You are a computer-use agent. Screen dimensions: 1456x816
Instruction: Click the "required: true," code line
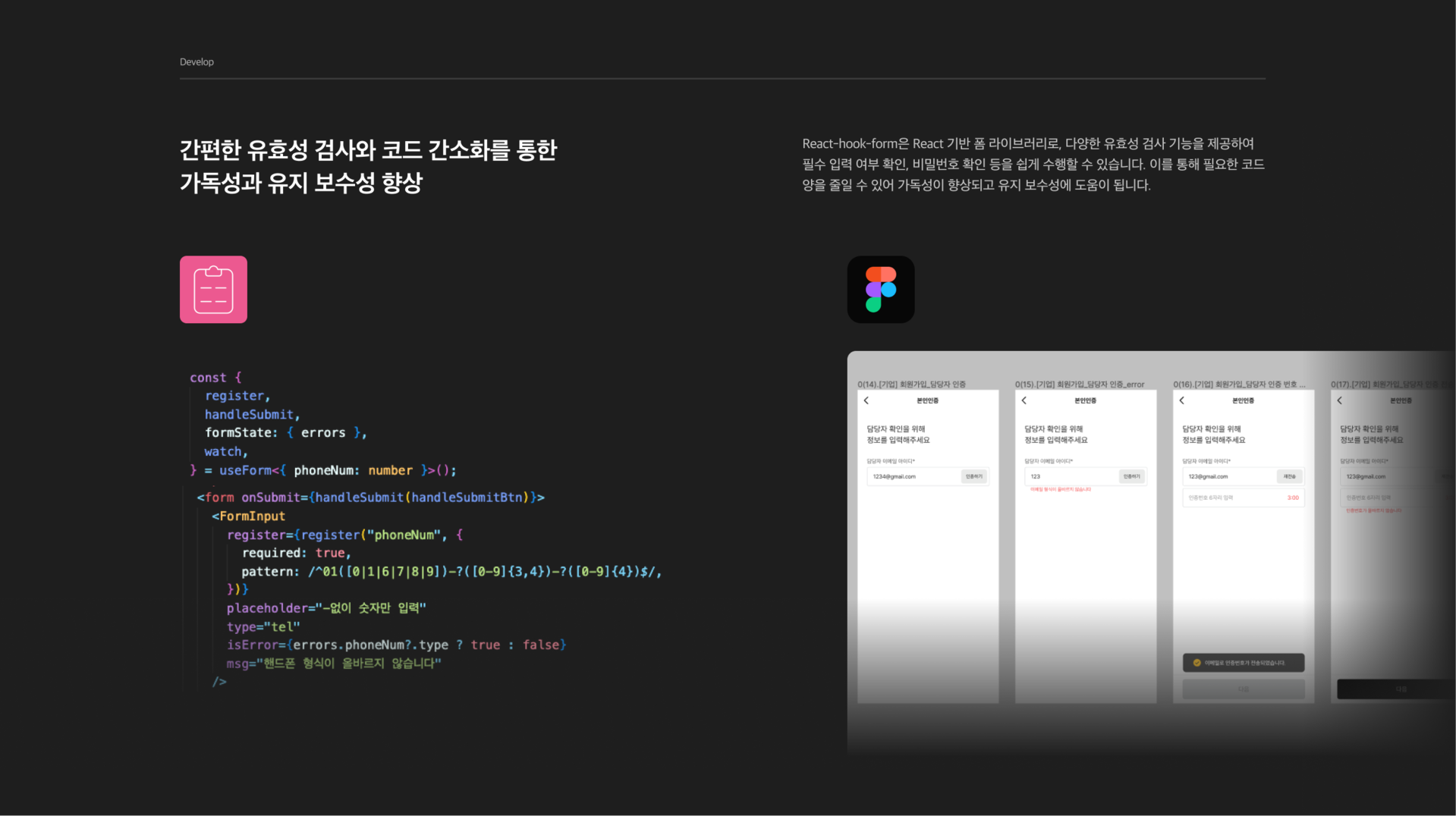click(x=297, y=553)
